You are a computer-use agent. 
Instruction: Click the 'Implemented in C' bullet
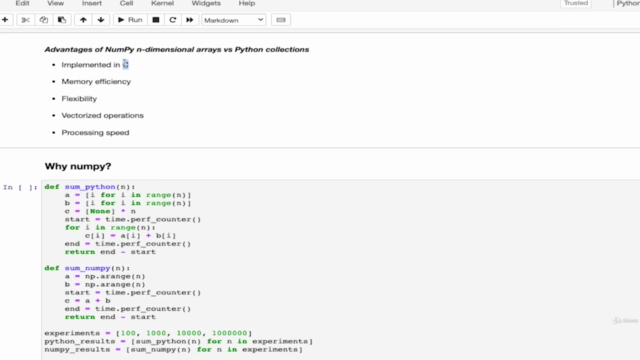95,64
